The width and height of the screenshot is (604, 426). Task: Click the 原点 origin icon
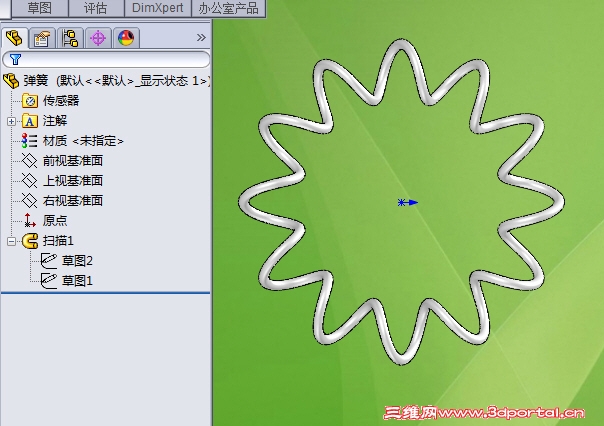pyautogui.click(x=30, y=220)
